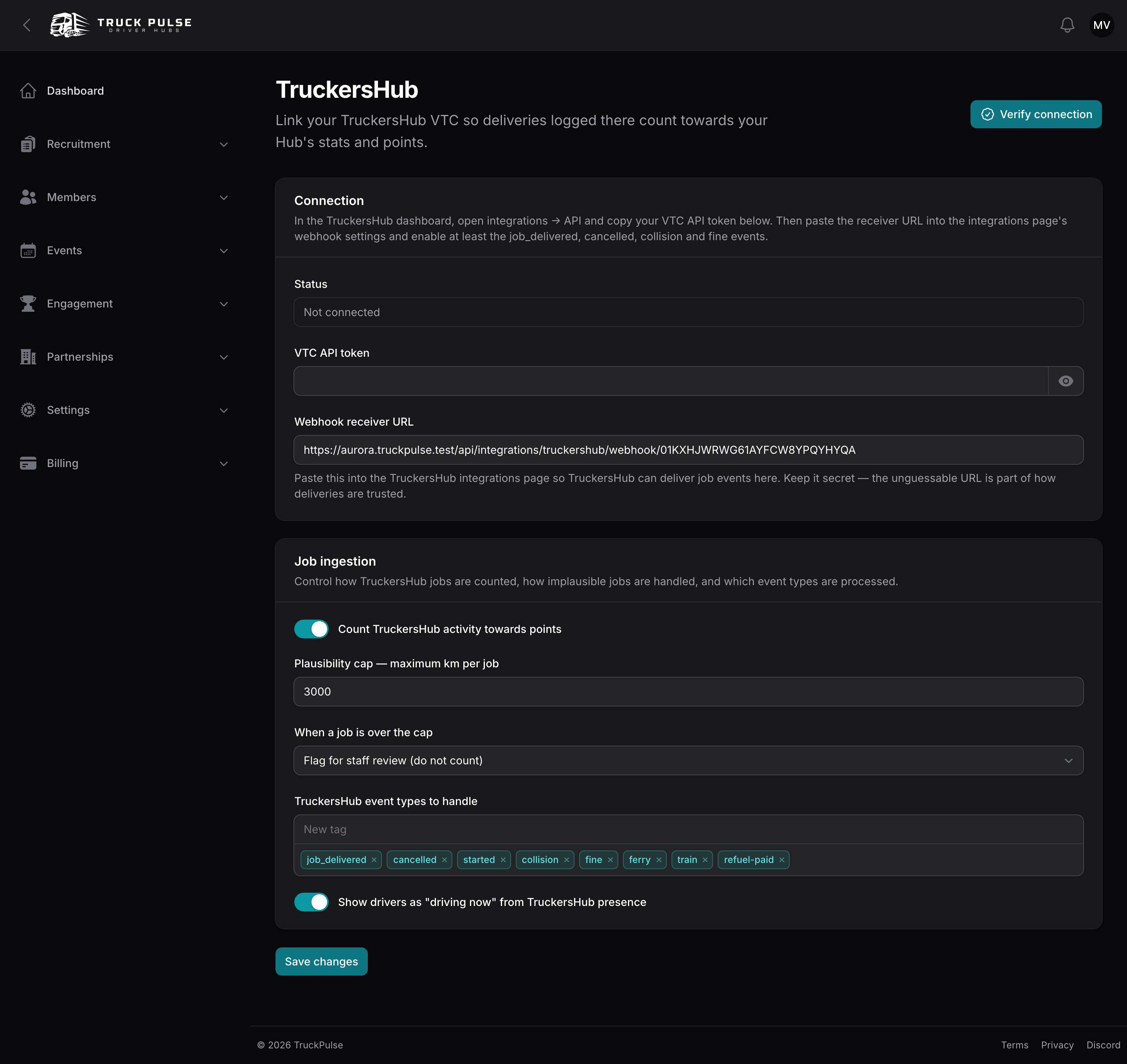Click the back arrow icon

pyautogui.click(x=27, y=25)
